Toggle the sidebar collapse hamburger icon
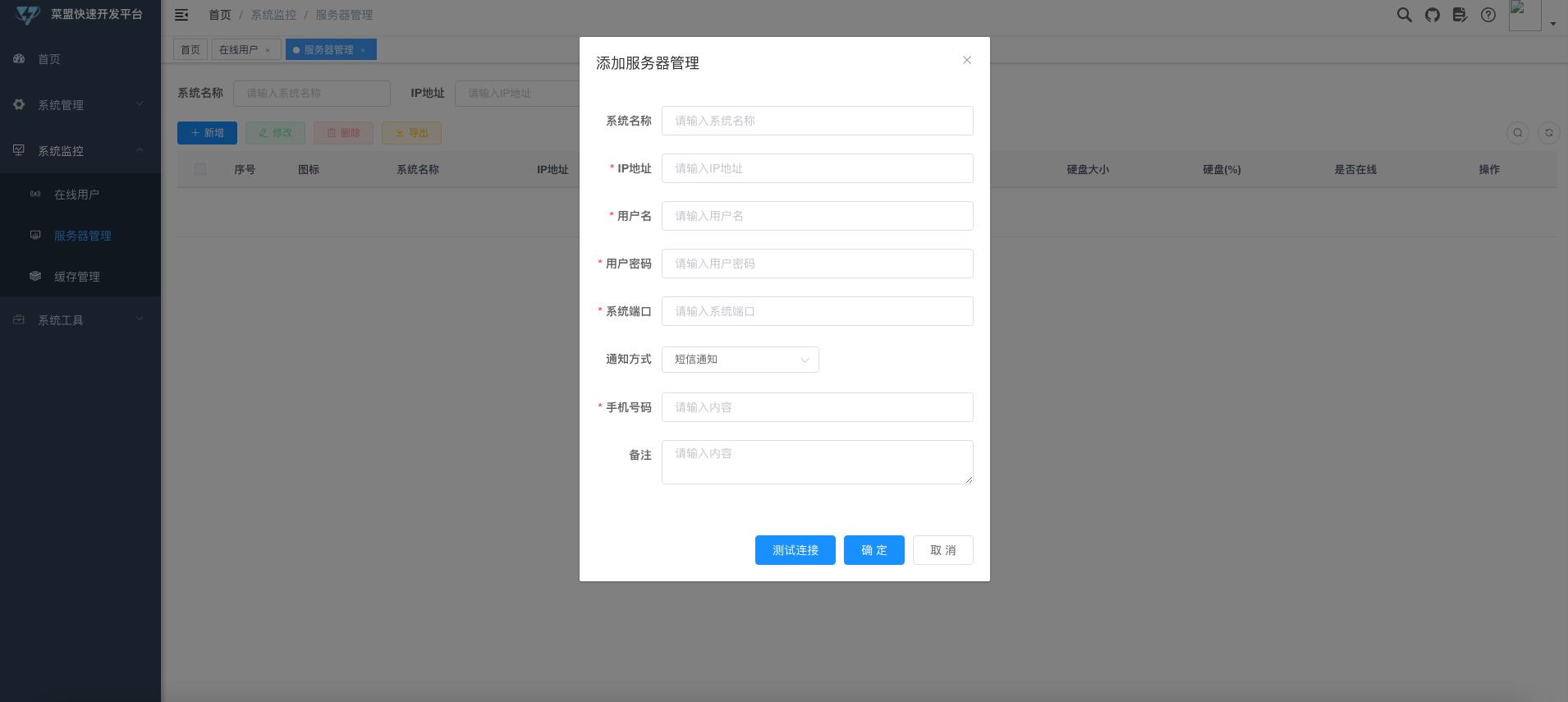1568x702 pixels. [x=181, y=15]
